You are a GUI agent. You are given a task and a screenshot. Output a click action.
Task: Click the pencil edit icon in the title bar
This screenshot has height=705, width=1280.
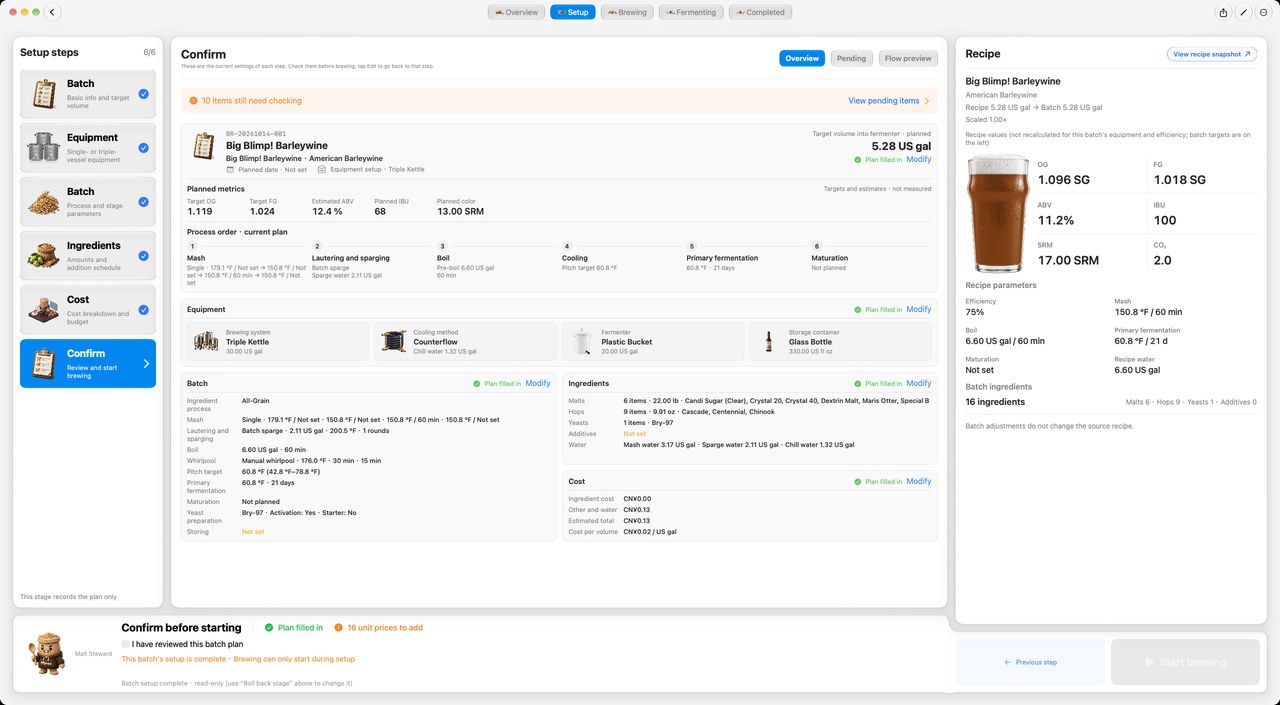[x=1244, y=12]
